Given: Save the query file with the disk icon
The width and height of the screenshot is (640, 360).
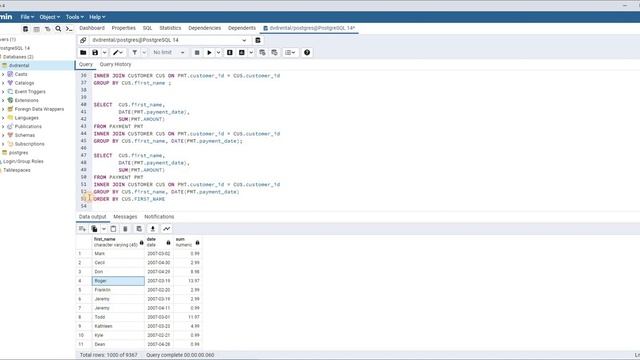Looking at the screenshot, I should point(95,53).
